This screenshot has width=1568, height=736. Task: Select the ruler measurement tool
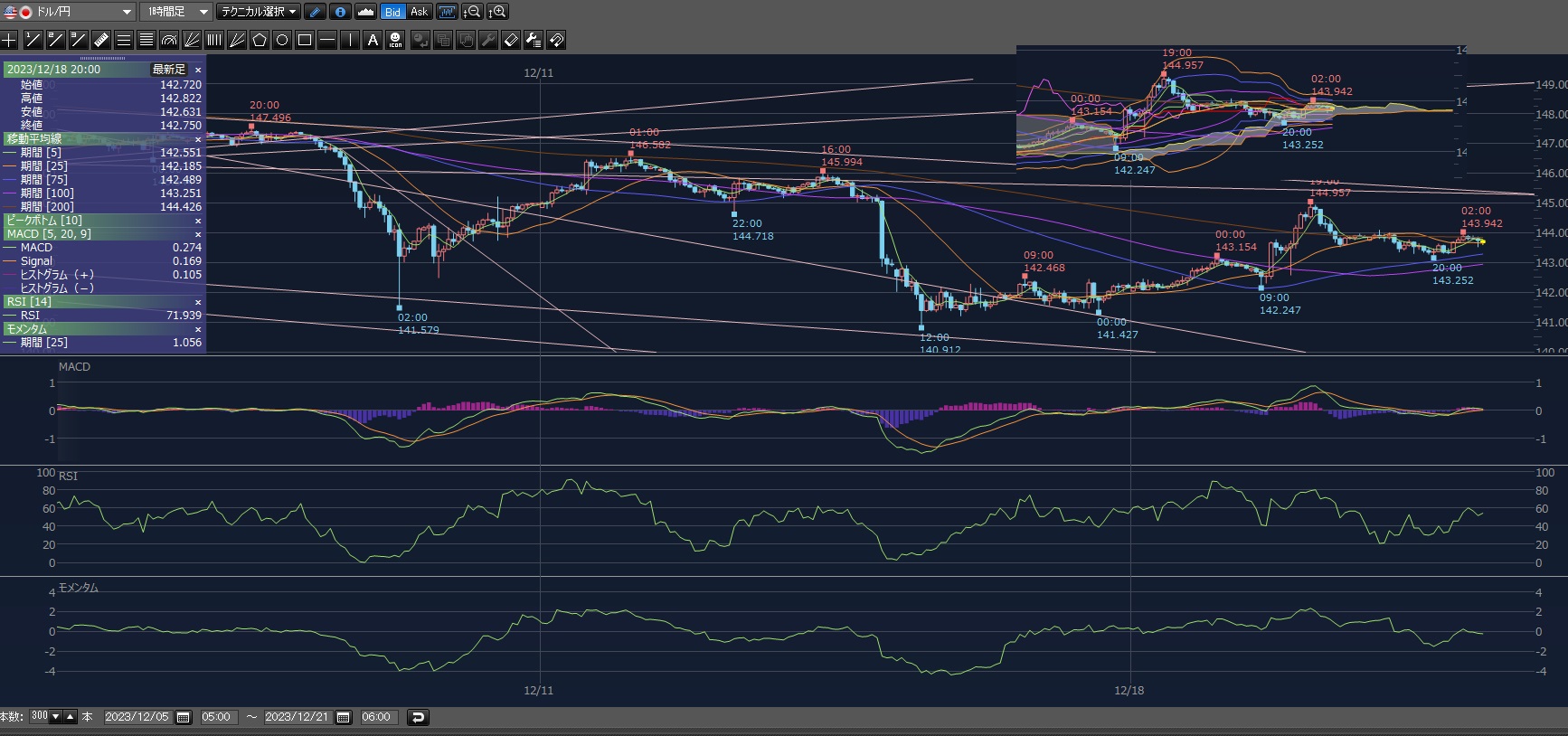(x=101, y=40)
